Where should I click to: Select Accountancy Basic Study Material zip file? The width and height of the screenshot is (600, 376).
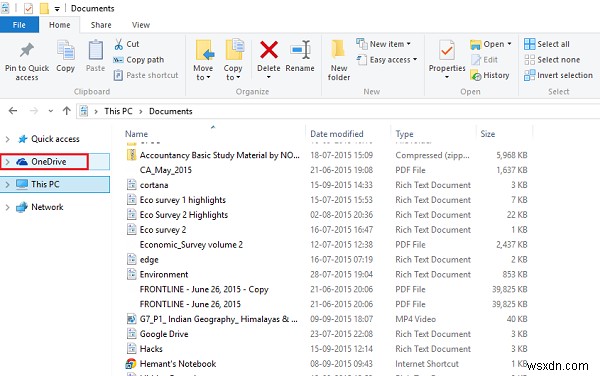click(220, 155)
